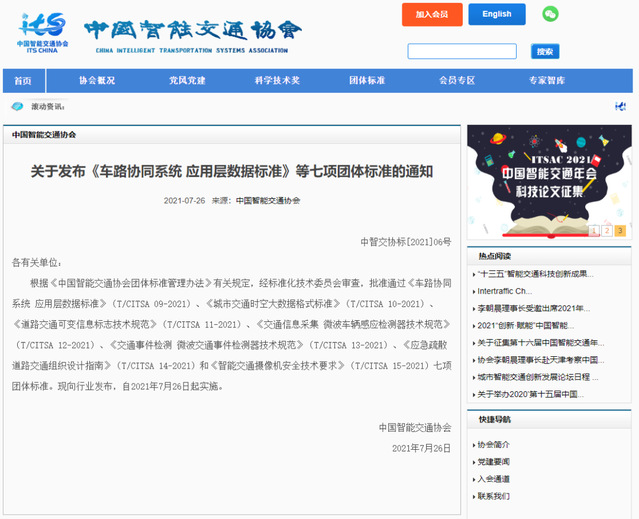Viewport: 639px width, 519px height.
Task: Open the 首页 home menu item
Action: click(23, 80)
